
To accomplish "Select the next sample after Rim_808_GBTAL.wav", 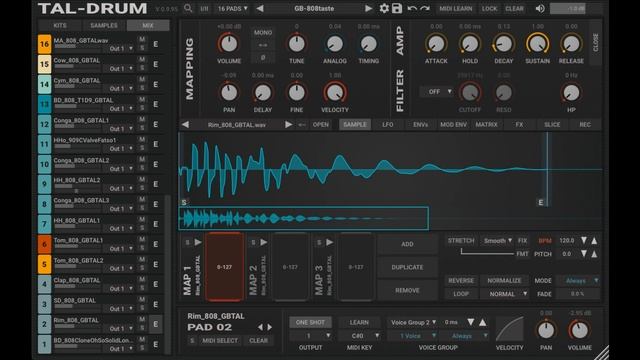I will point(288,124).
